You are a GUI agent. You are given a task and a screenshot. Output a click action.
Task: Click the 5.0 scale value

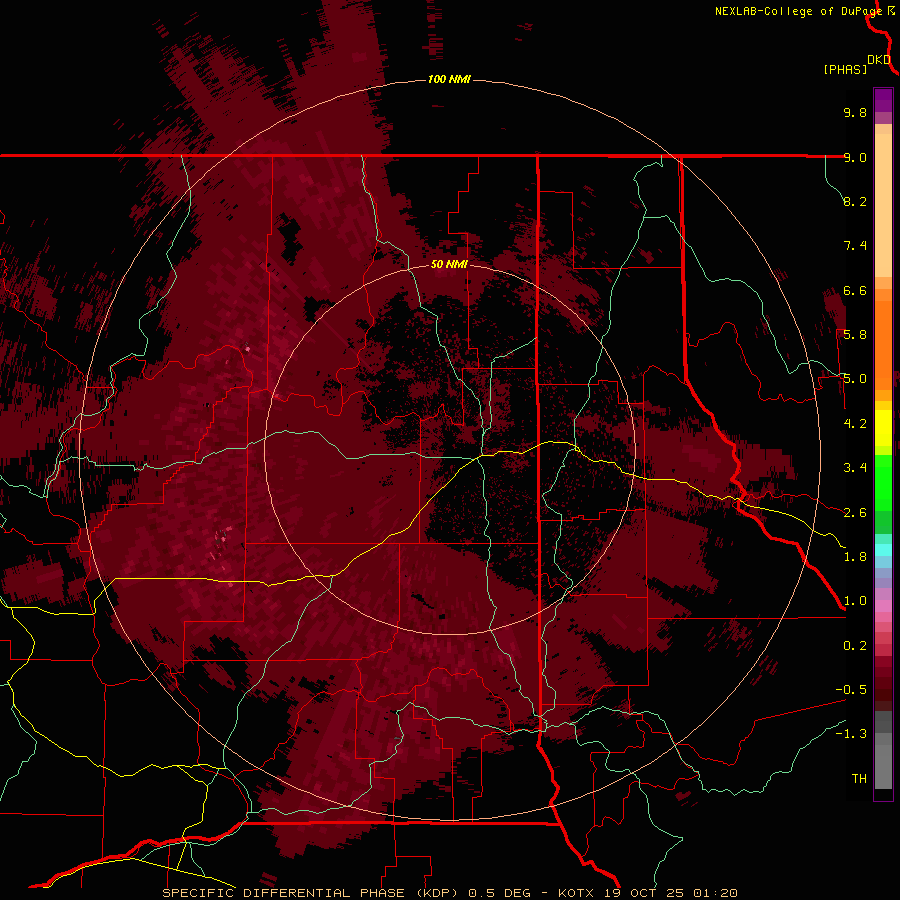(x=855, y=379)
